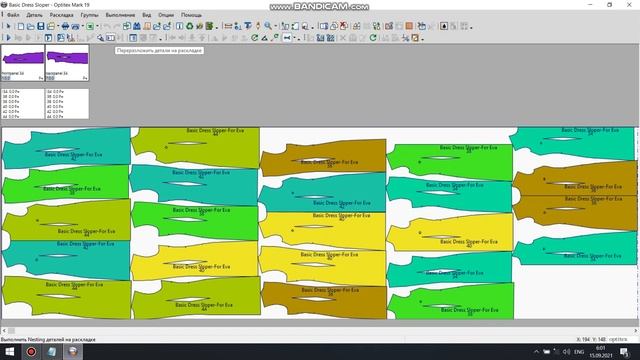The height and width of the screenshot is (360, 640).
Task: Click the print icon
Action: pyautogui.click(x=65, y=27)
